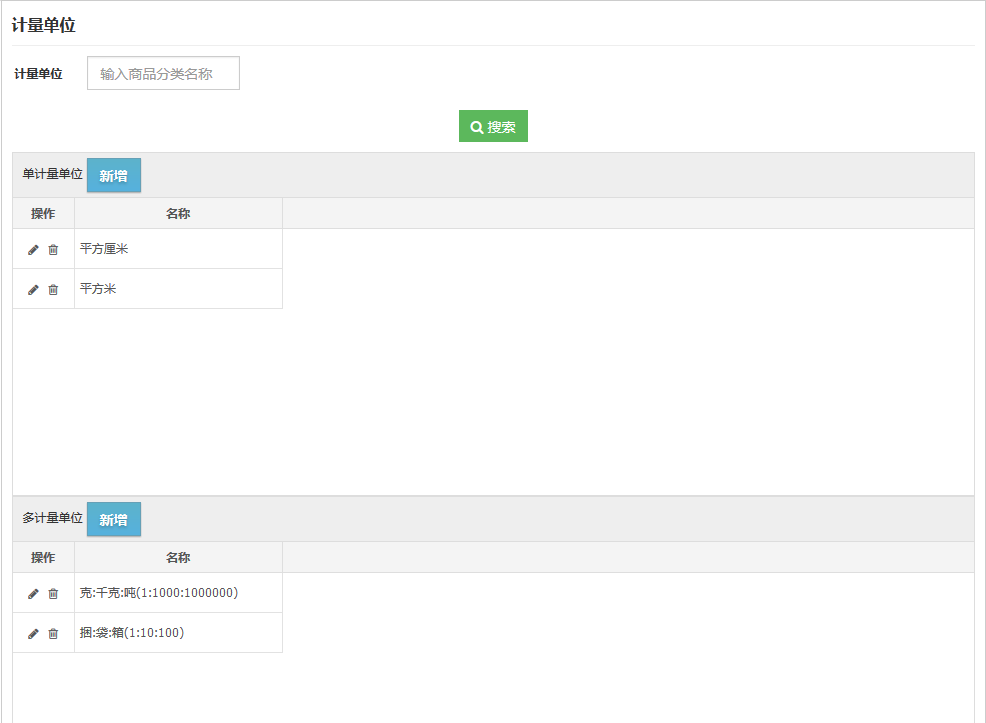Click 名称 column header under 多计量单位
The width and height of the screenshot is (986, 723).
[x=178, y=558]
